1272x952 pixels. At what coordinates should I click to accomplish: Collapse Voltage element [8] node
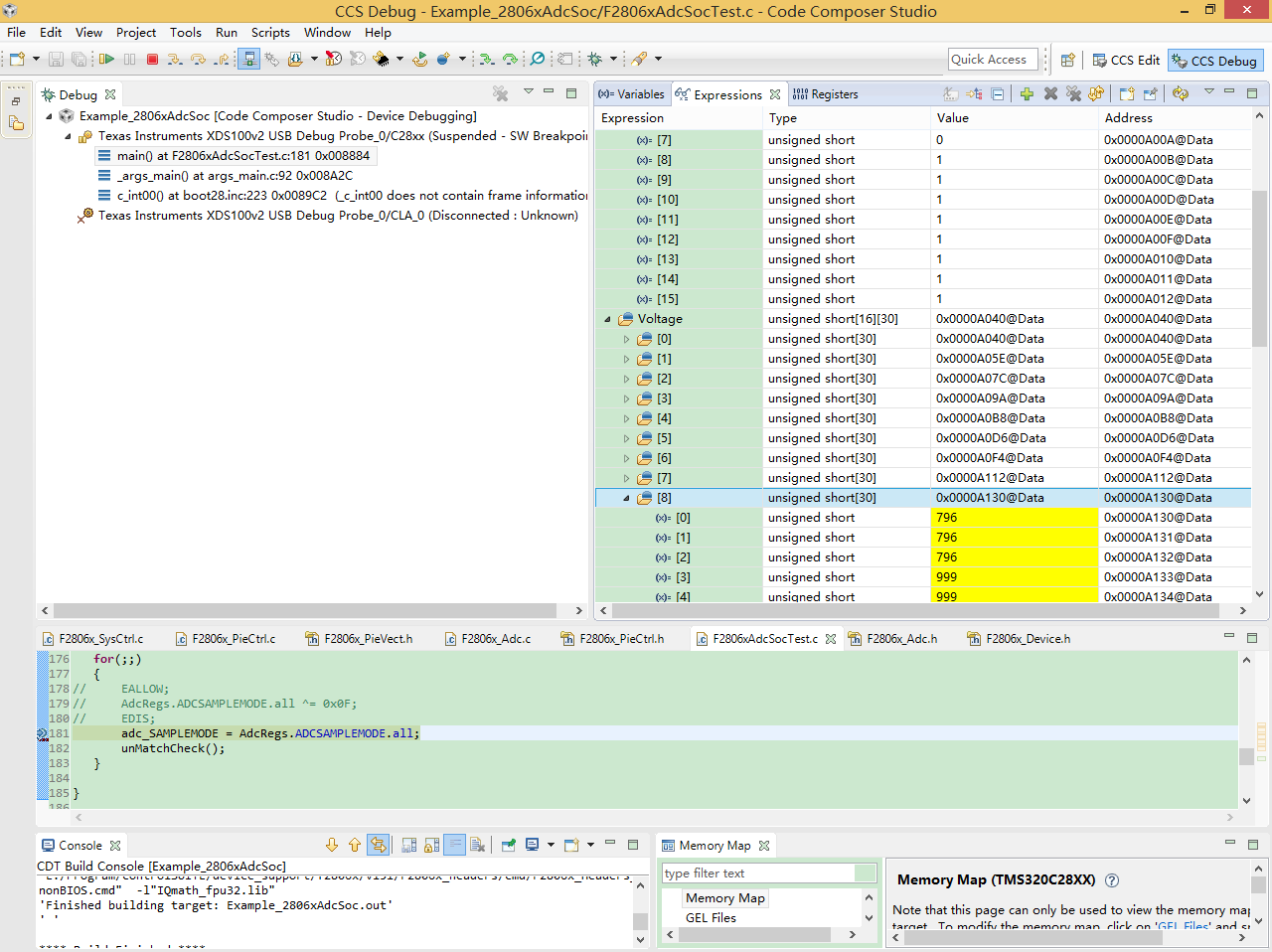click(x=626, y=498)
